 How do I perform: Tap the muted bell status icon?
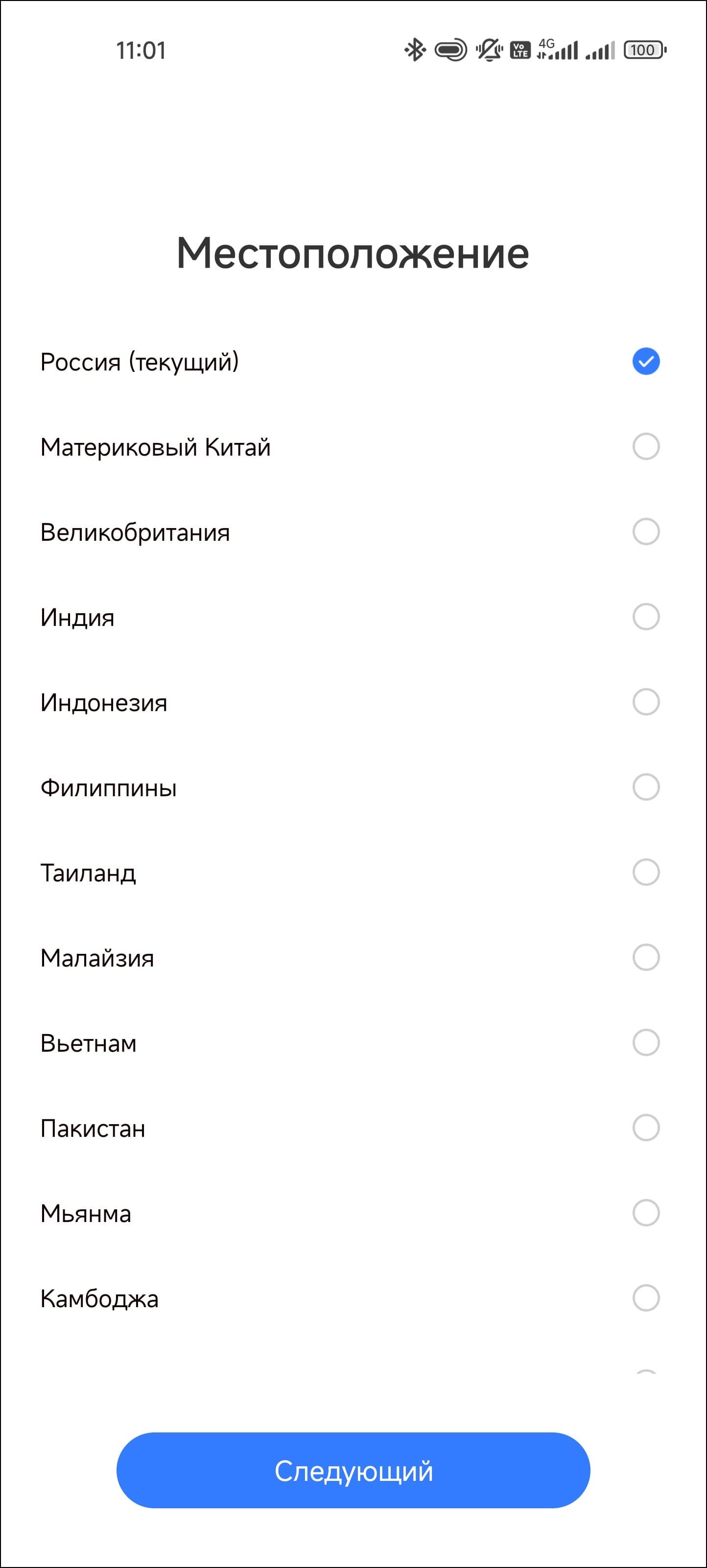(488, 50)
